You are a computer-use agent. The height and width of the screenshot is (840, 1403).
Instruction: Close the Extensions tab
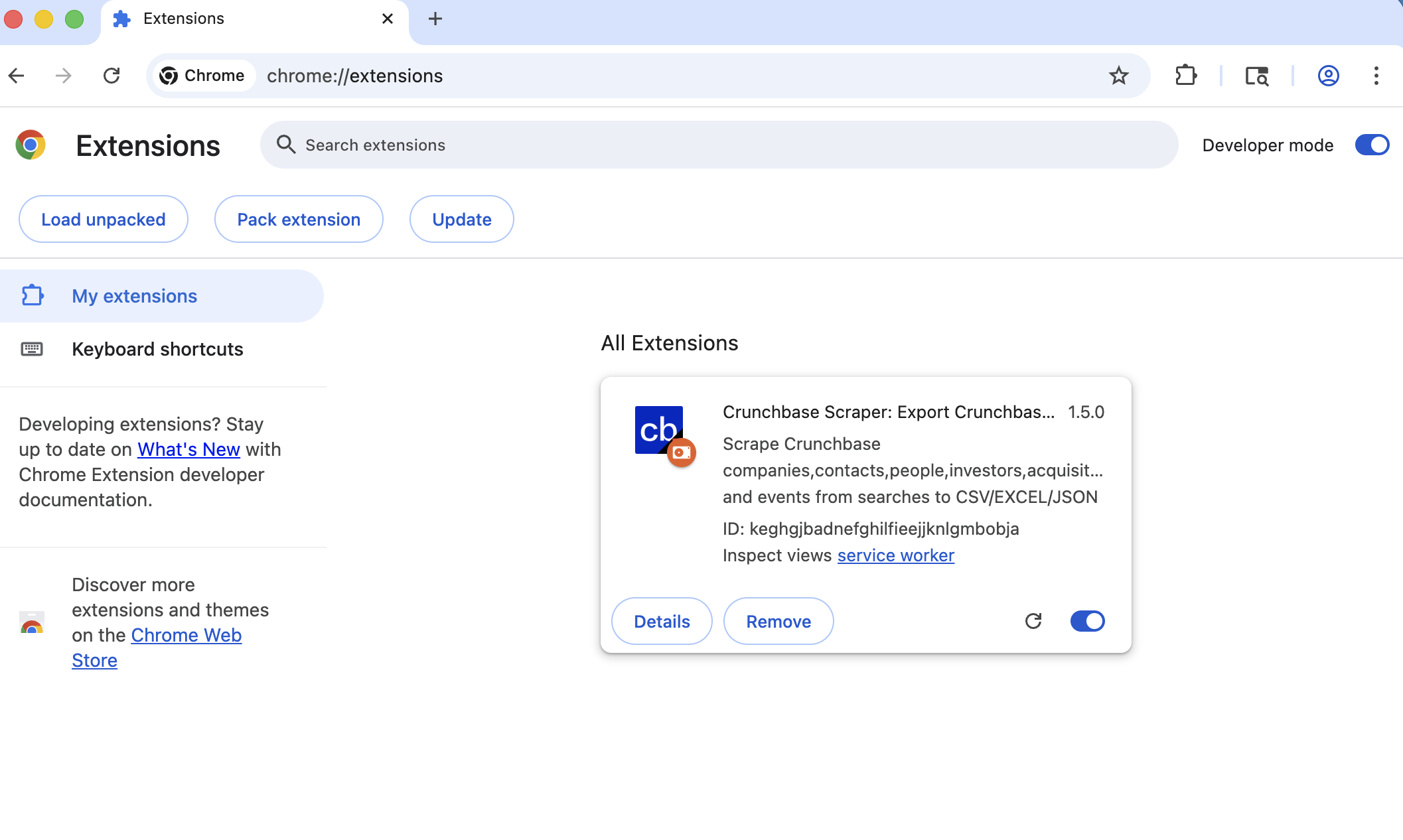388,19
